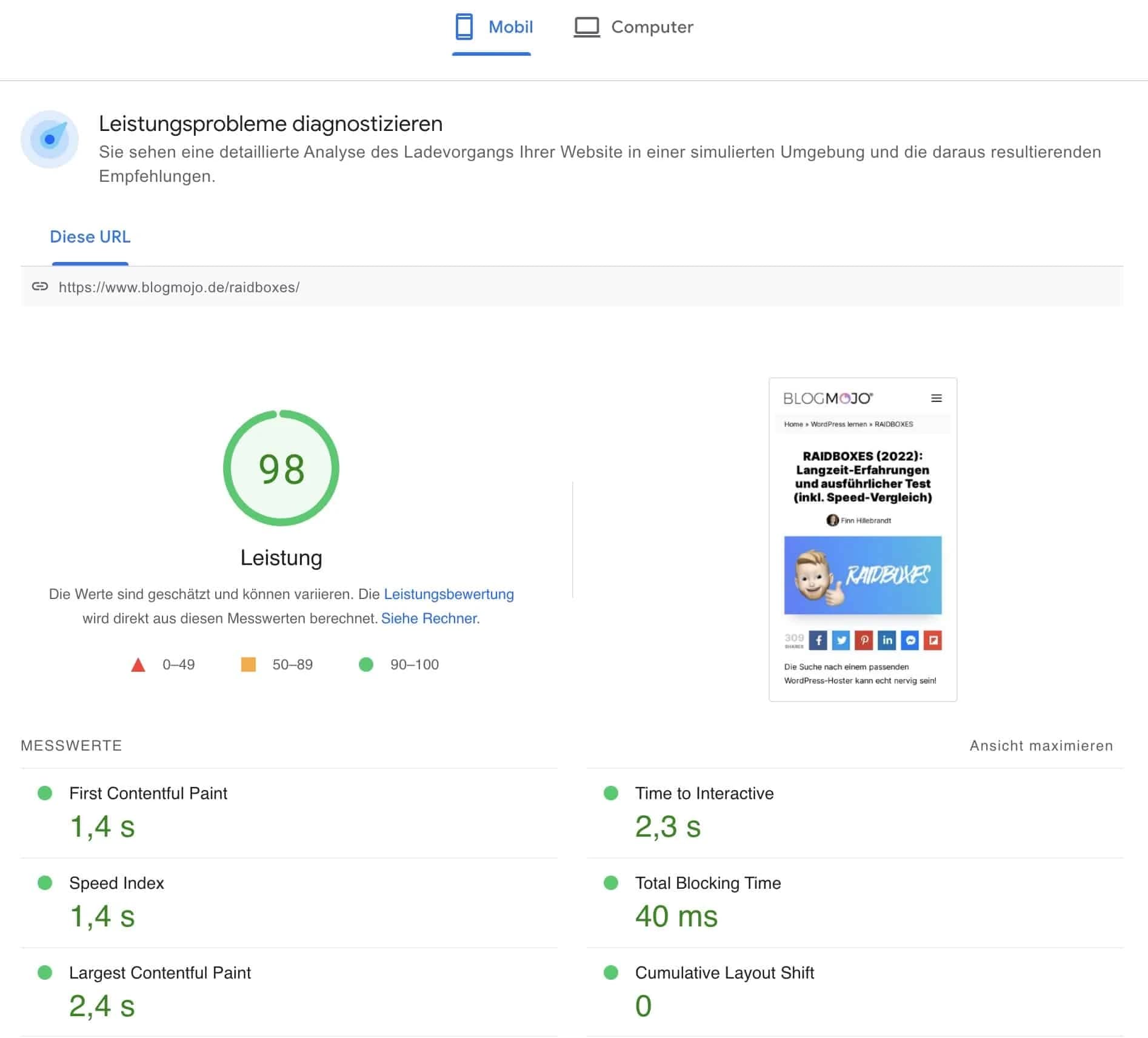Click the Leistungsprobleme gauge icon
The width and height of the screenshot is (1148, 1038).
tap(50, 139)
